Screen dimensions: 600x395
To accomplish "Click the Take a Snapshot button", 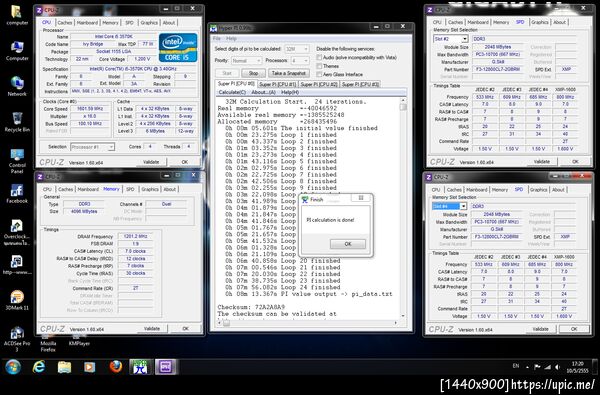I will [x=289, y=73].
